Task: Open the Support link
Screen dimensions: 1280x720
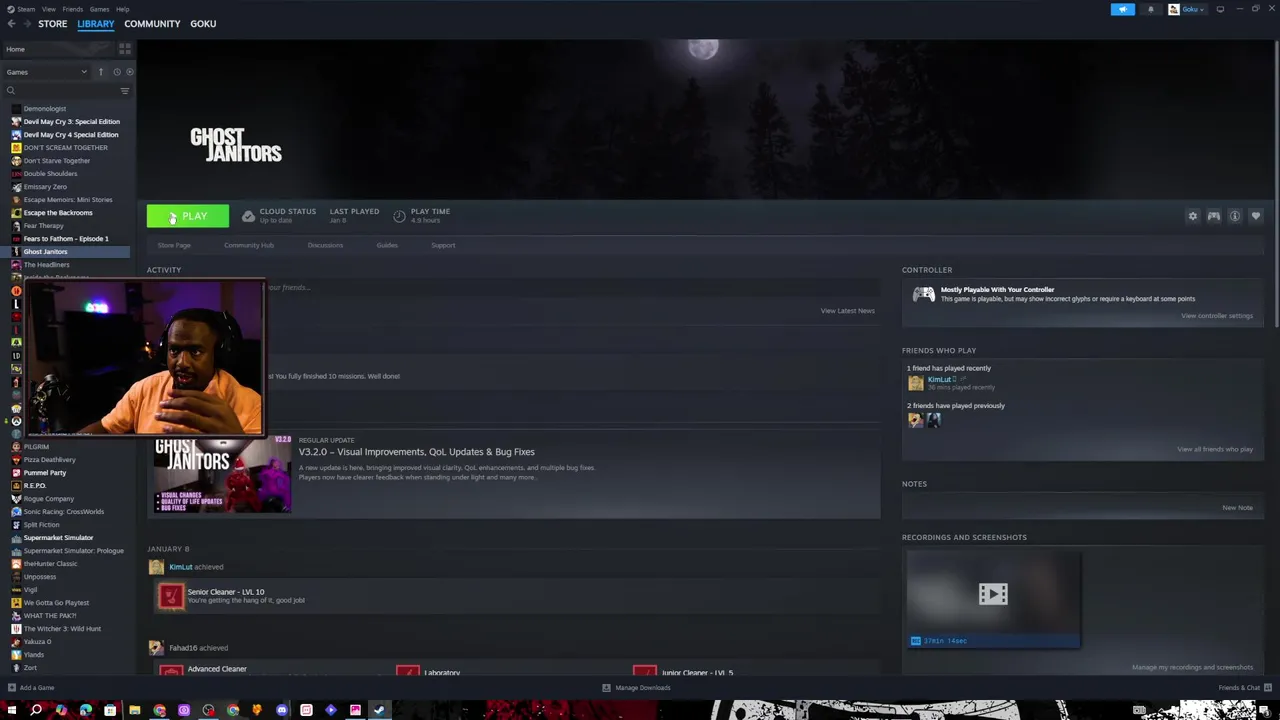Action: click(x=443, y=245)
